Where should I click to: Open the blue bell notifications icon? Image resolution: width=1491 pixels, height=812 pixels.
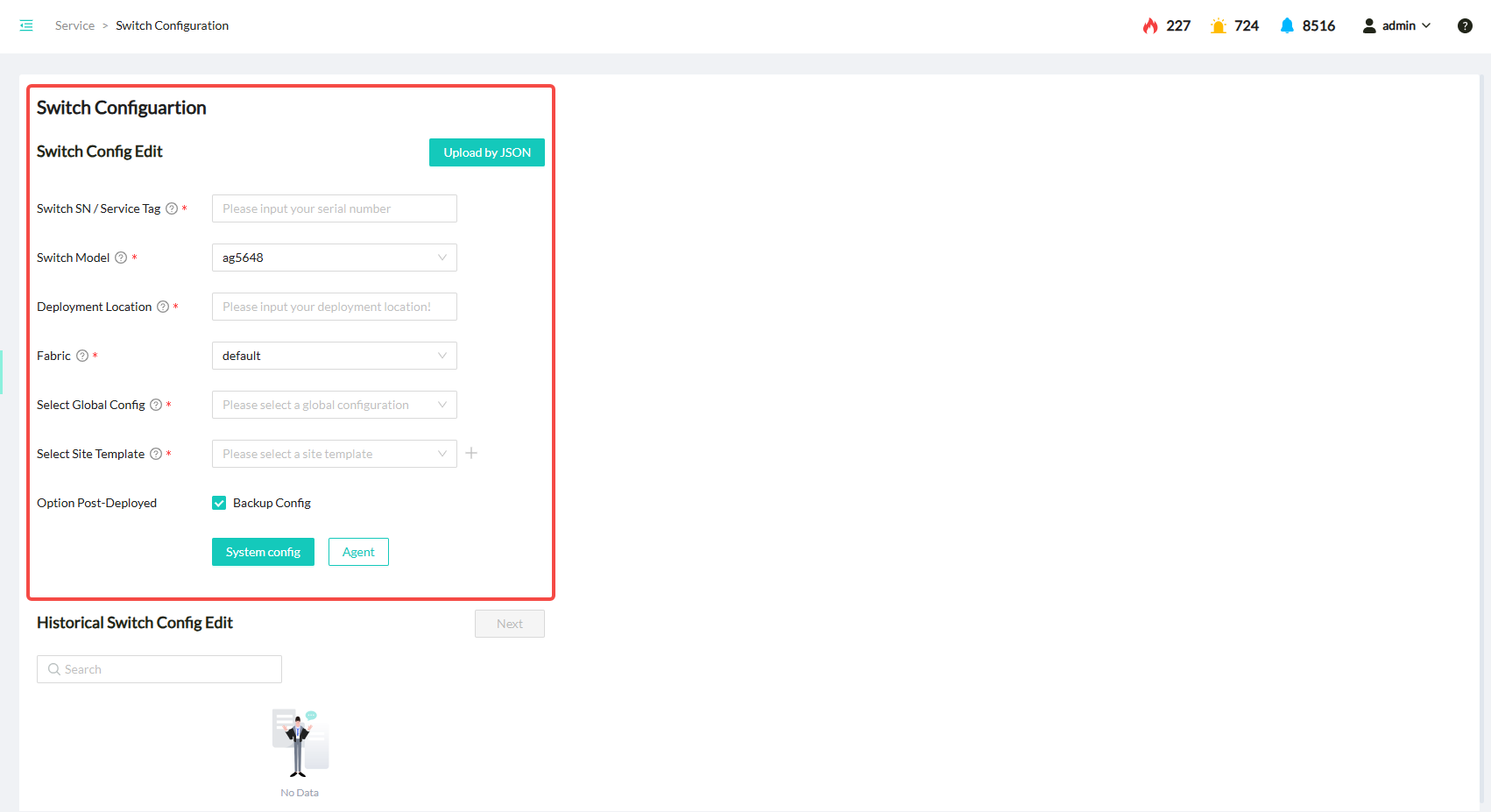coord(1287,25)
